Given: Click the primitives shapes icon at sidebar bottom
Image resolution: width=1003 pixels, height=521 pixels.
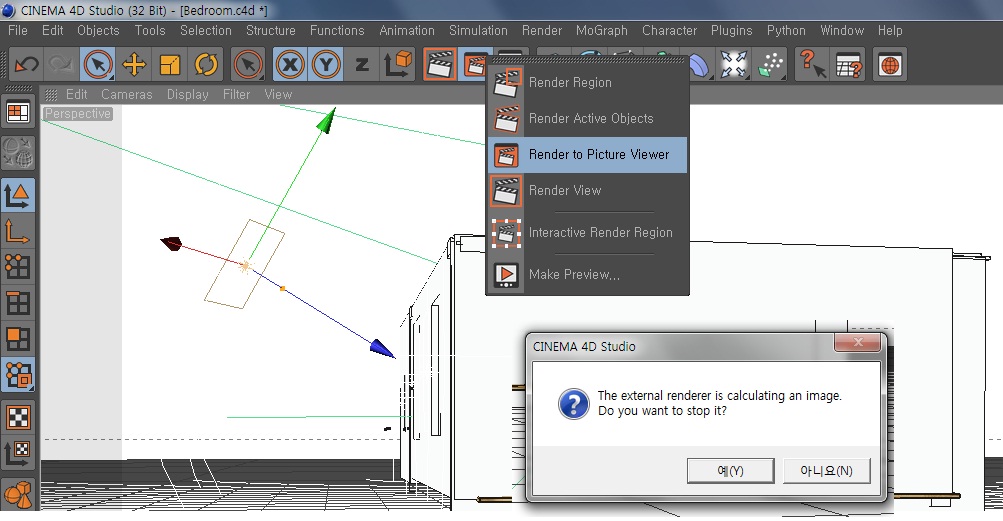Looking at the screenshot, I should pyautogui.click(x=17, y=495).
